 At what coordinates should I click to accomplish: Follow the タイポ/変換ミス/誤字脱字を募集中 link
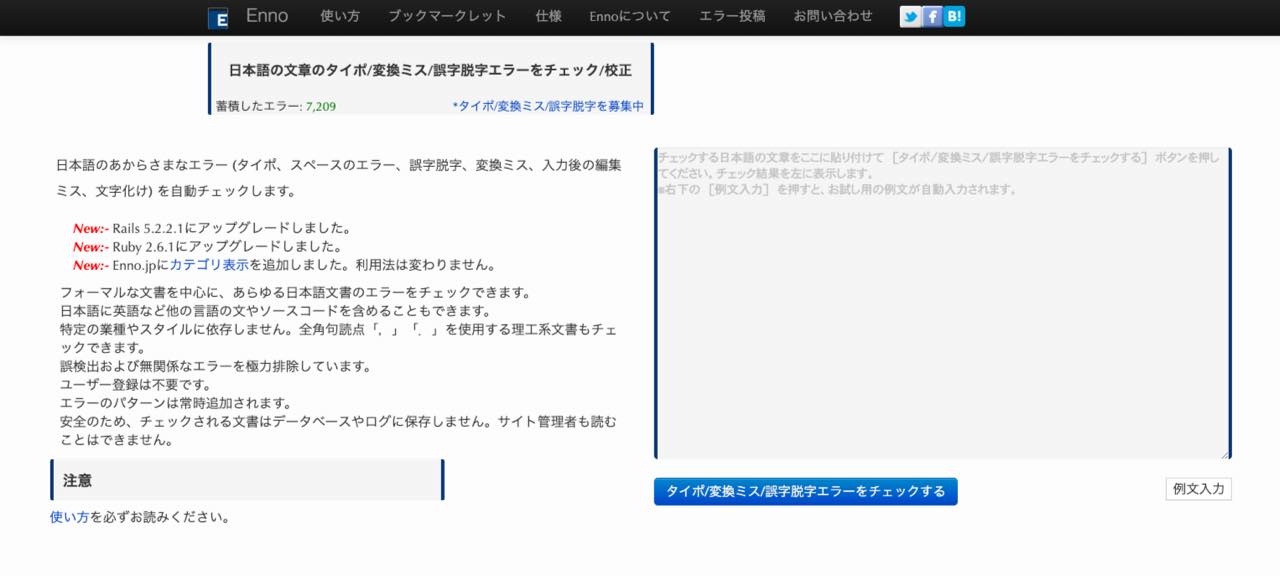548,106
